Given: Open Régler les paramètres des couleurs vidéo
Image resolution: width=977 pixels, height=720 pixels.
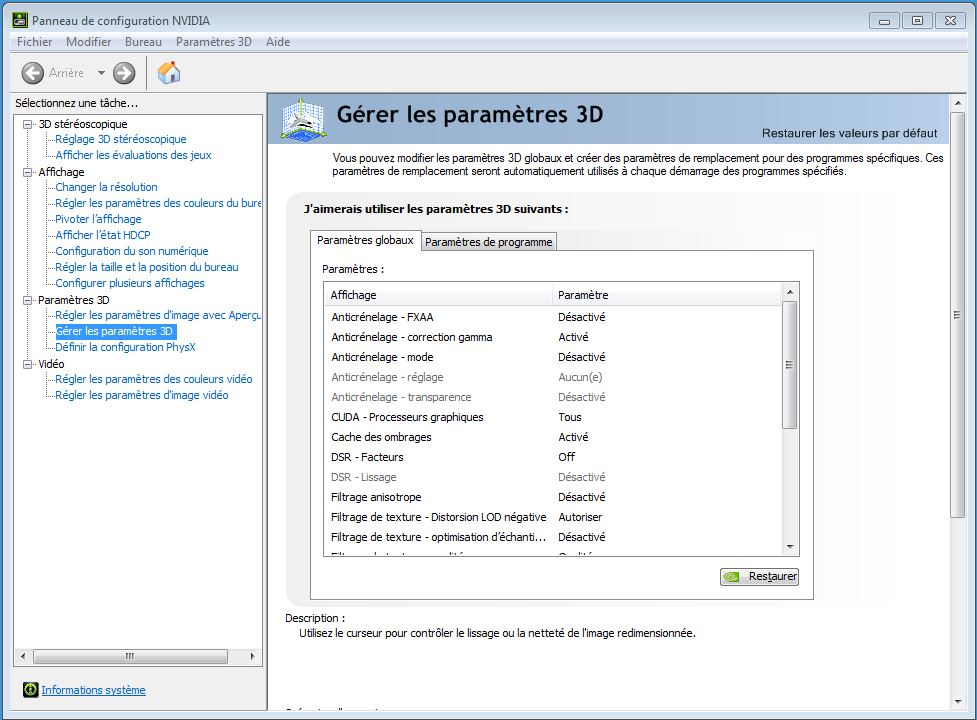Looking at the screenshot, I should (154, 379).
